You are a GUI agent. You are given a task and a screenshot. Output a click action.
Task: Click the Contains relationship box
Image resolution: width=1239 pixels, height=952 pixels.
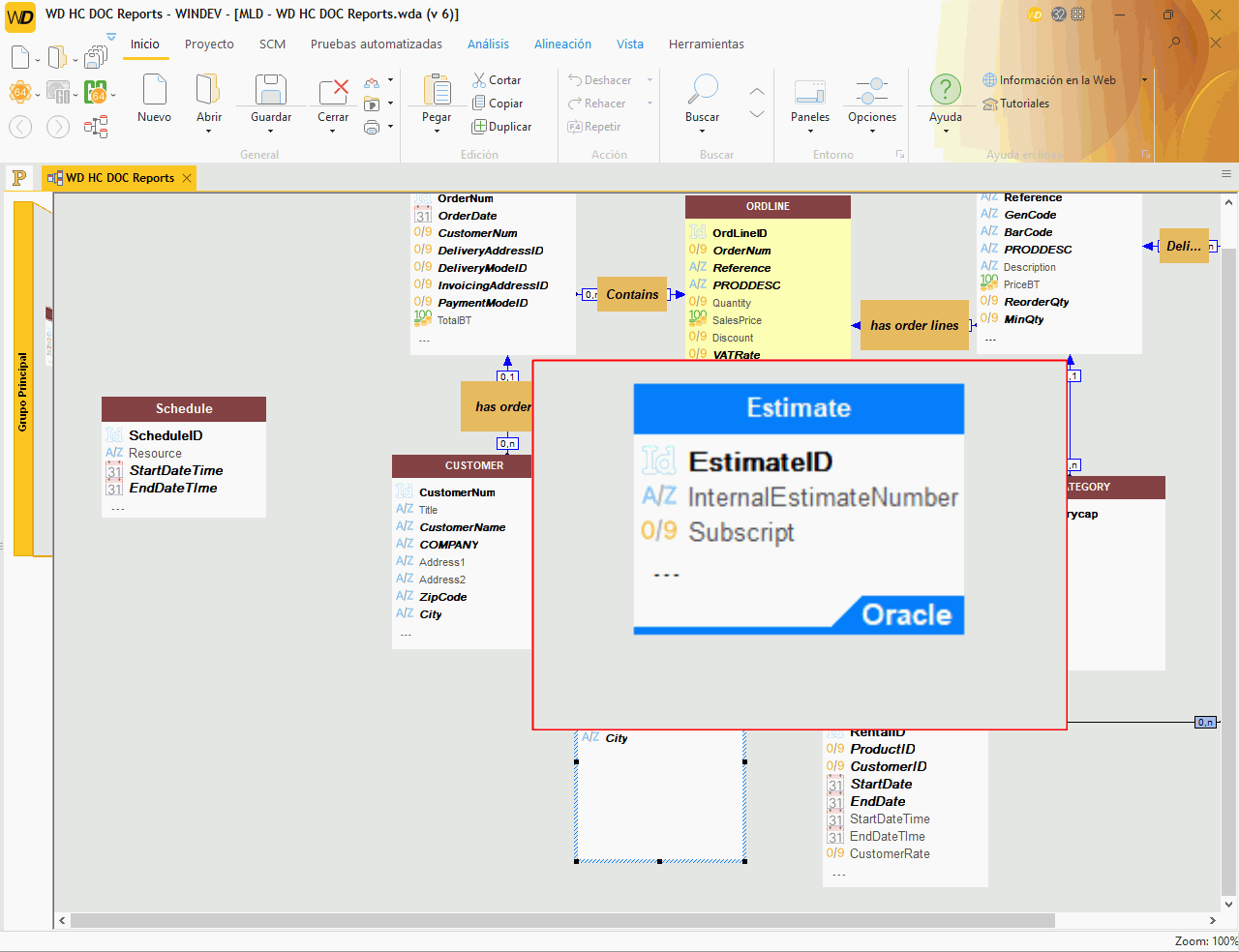tap(632, 295)
